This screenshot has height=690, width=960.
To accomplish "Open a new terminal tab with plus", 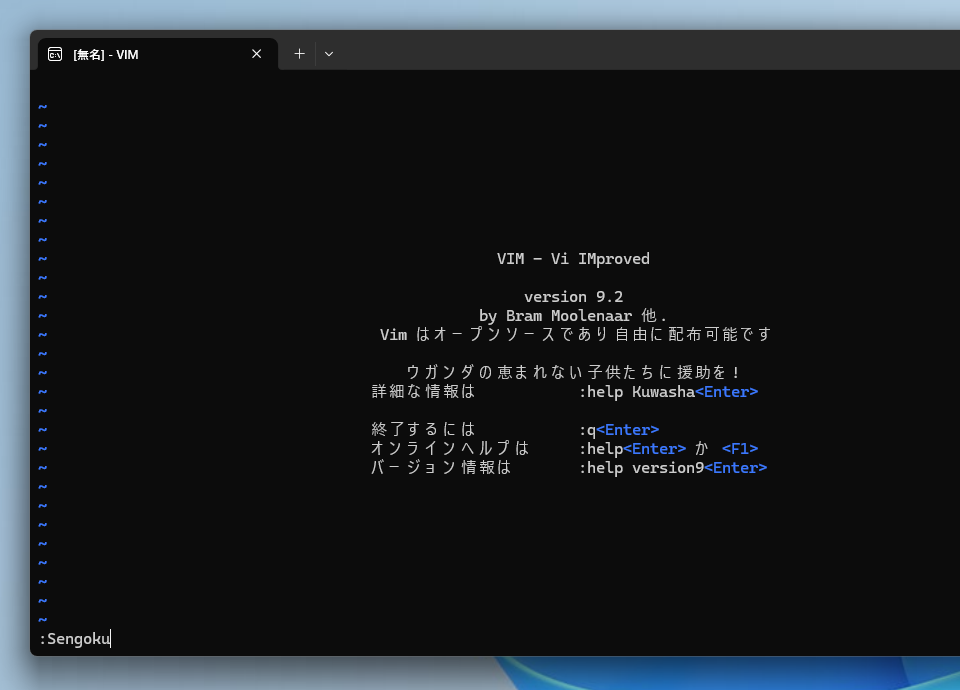I will [299, 54].
